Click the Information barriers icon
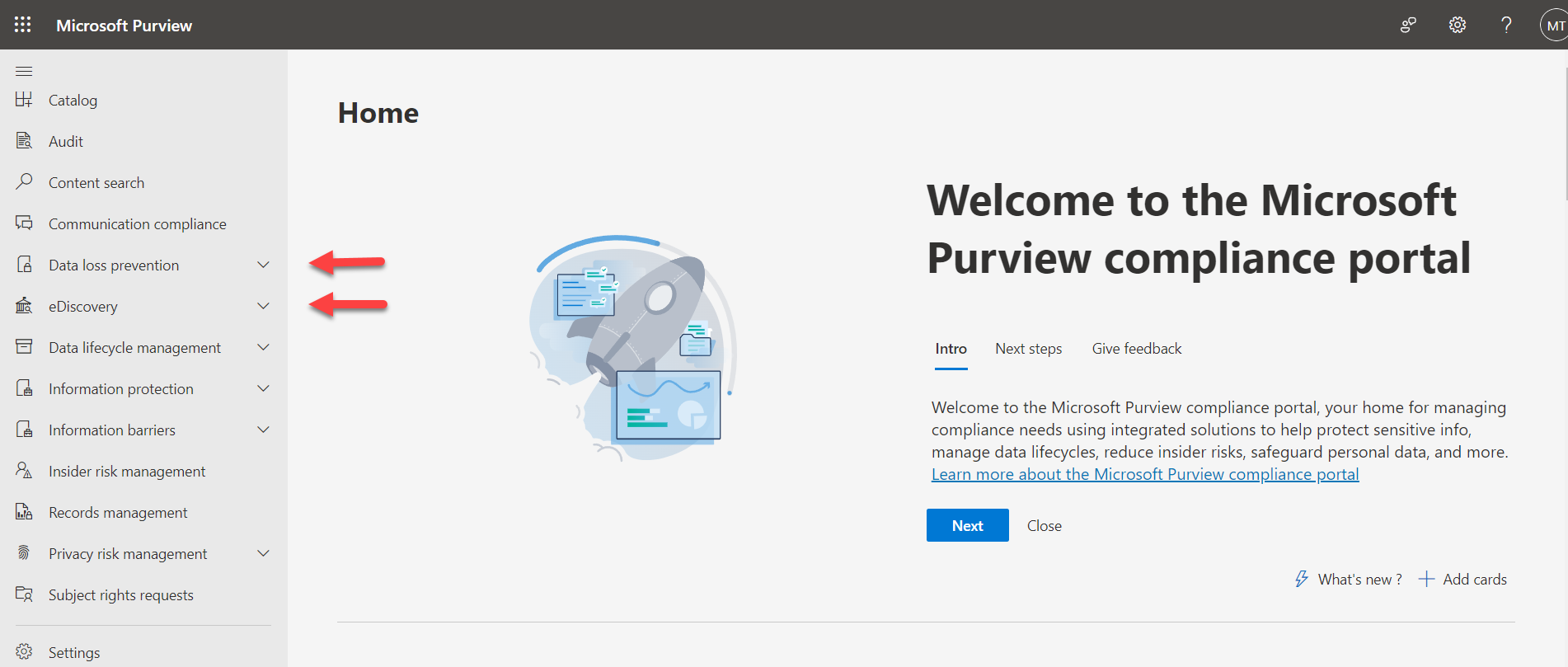 [x=24, y=430]
